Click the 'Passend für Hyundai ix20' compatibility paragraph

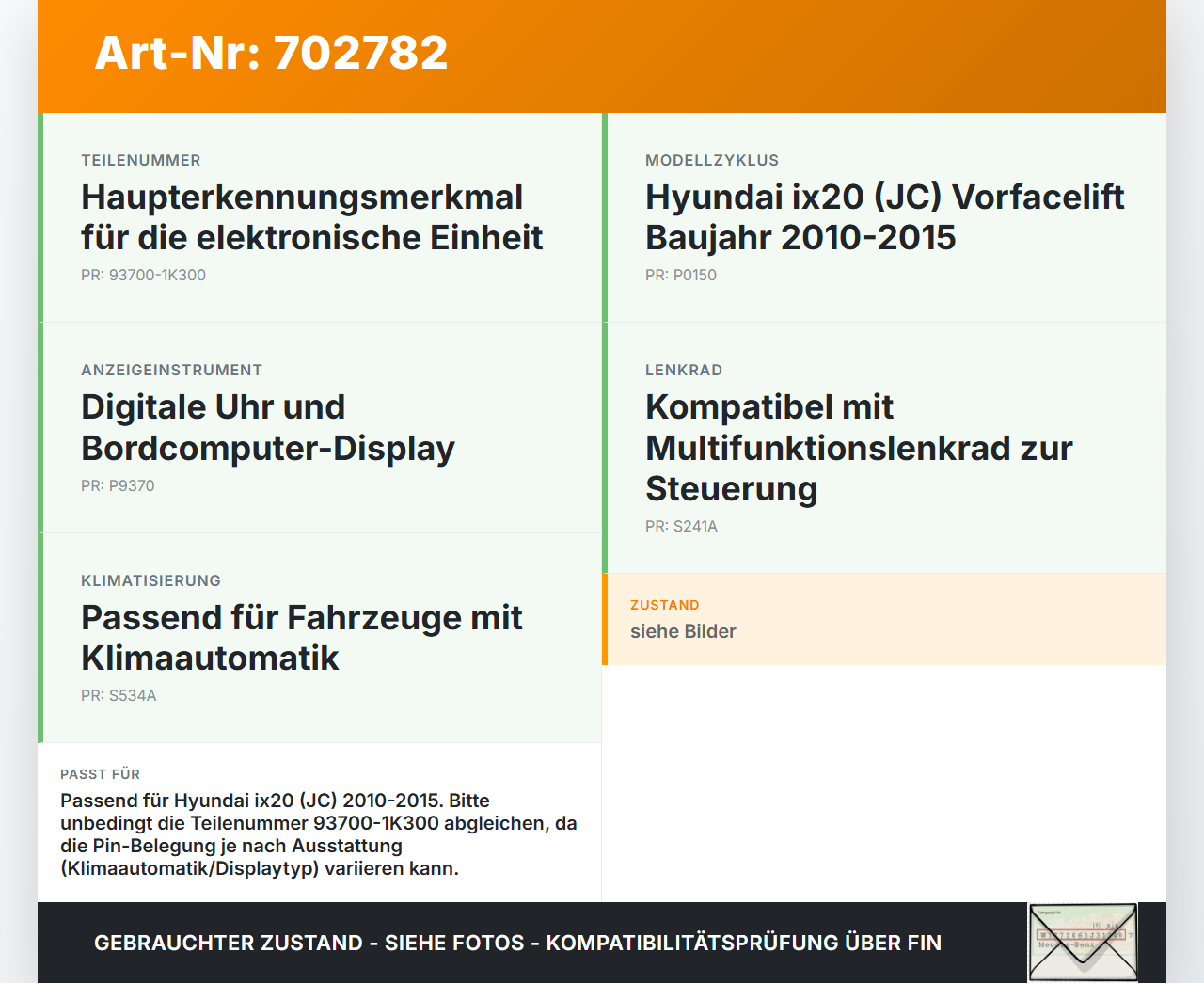point(319,834)
